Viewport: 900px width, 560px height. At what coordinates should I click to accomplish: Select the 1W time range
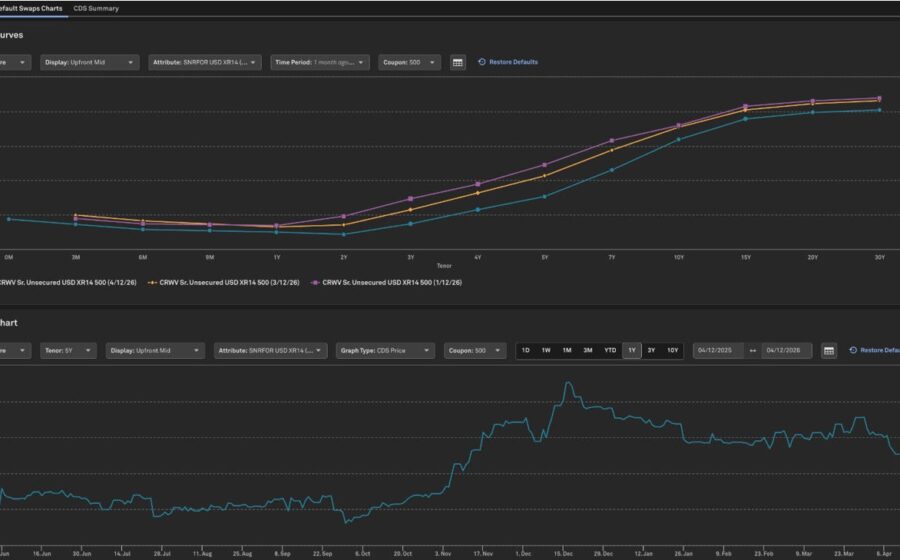546,351
